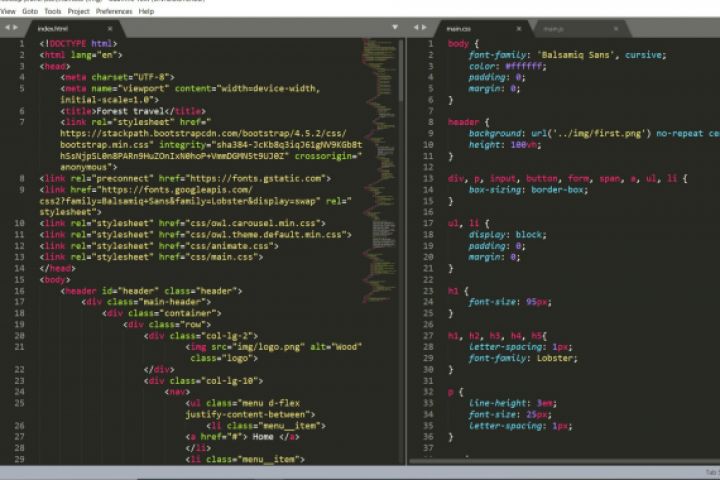
Task: Click the ul class="menu d-flex line
Action: point(242,403)
